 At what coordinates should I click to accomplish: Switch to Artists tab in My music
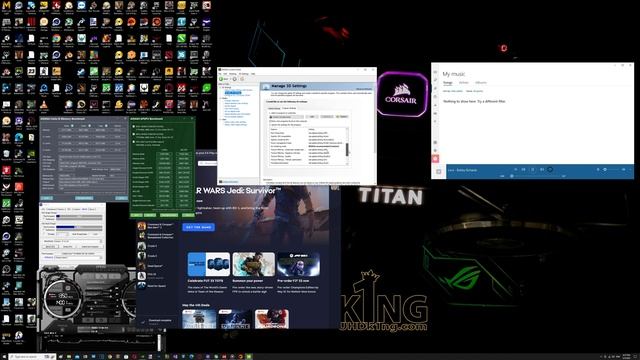pos(464,82)
